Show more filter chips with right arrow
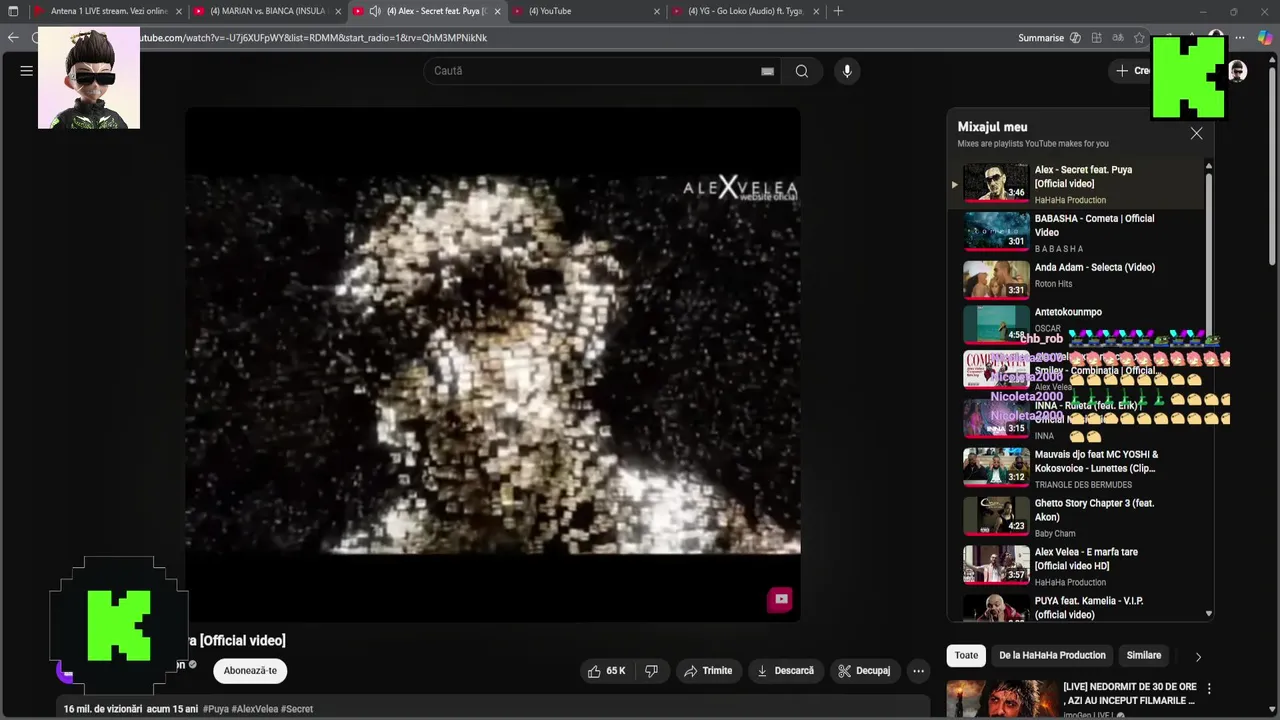This screenshot has height=720, width=1280. pos(1198,657)
